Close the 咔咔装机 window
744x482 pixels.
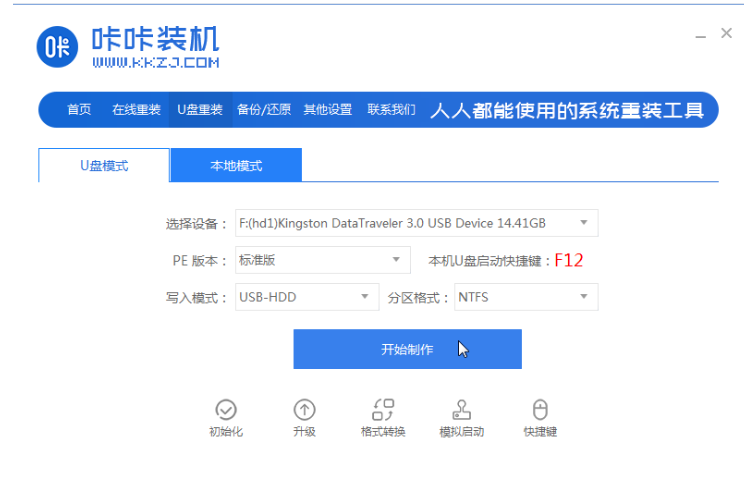coord(727,34)
